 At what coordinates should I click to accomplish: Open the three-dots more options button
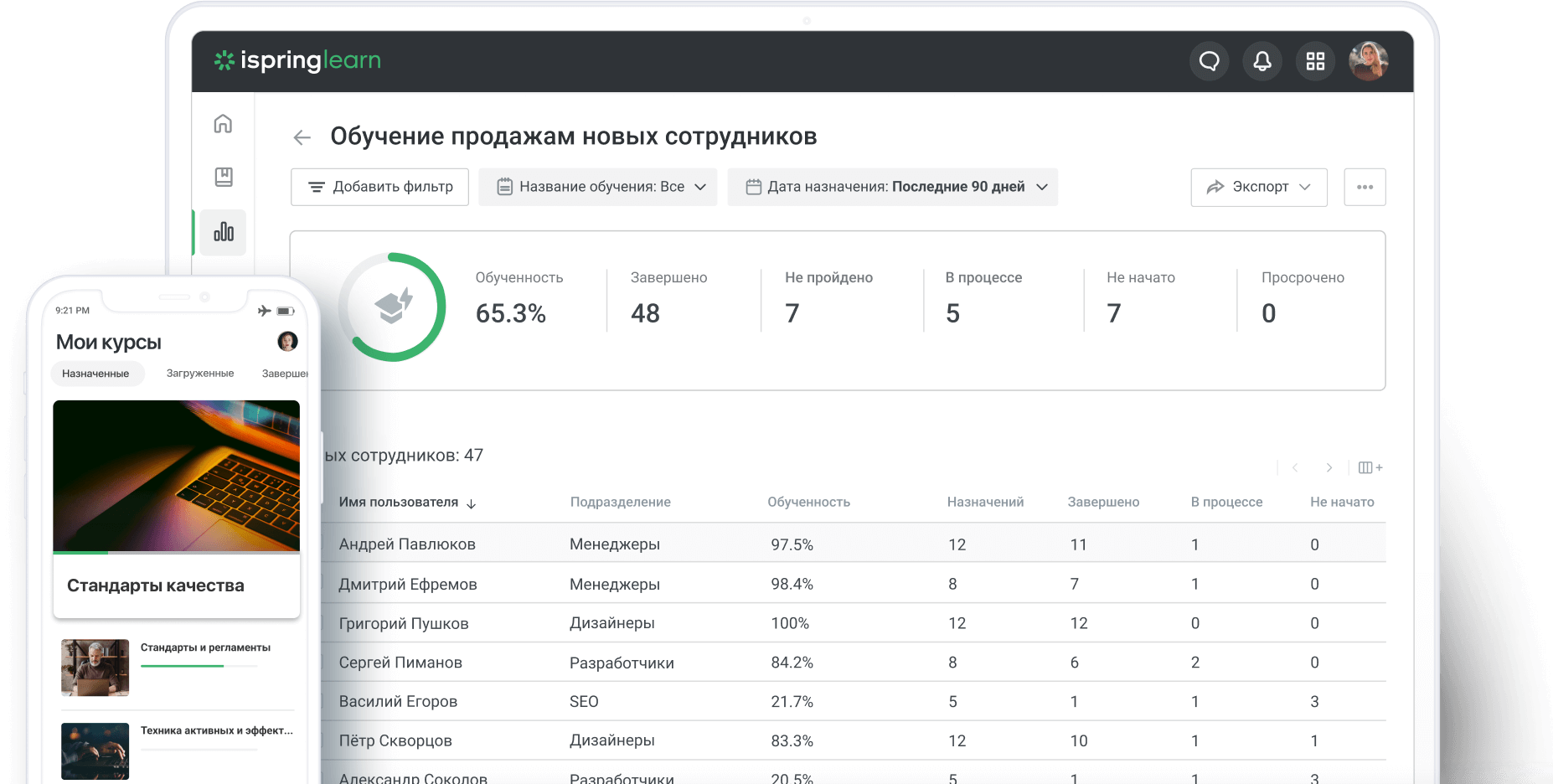tap(1365, 187)
